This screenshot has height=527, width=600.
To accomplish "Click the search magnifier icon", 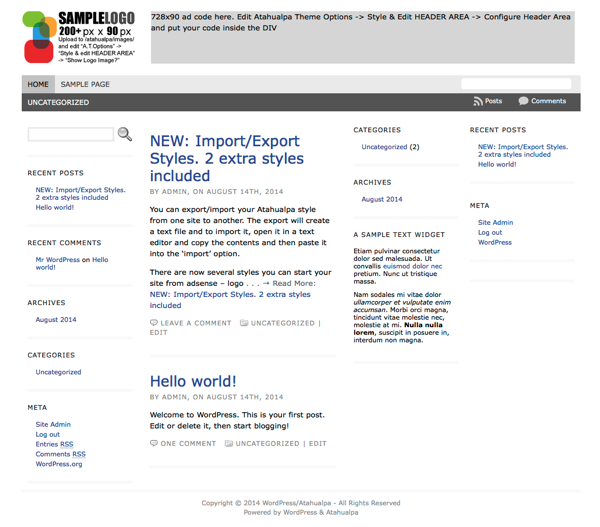I will (125, 134).
